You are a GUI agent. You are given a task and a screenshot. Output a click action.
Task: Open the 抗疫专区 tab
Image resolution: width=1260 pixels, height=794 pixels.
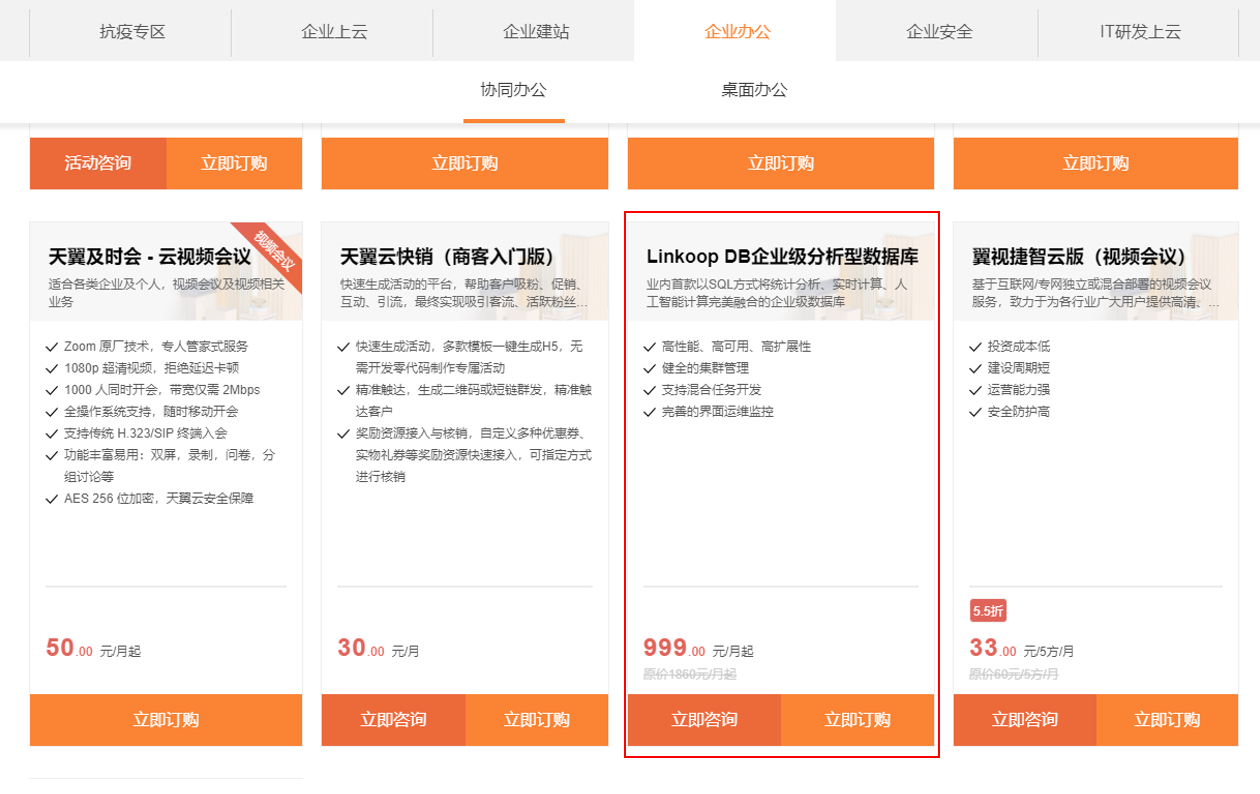[132, 31]
